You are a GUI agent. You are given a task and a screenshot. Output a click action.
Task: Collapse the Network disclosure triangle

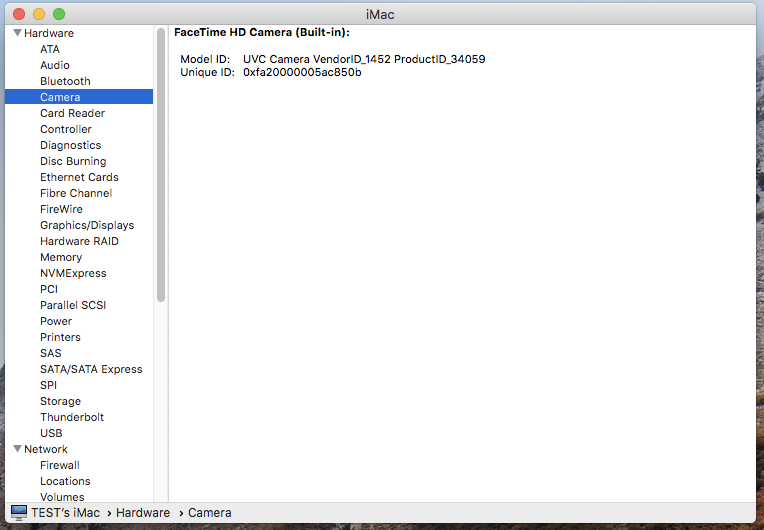[18, 449]
